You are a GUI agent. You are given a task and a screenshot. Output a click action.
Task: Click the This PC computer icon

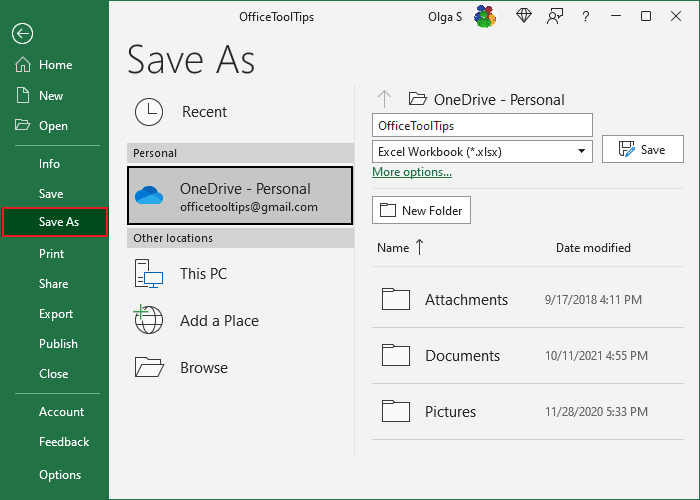click(149, 274)
